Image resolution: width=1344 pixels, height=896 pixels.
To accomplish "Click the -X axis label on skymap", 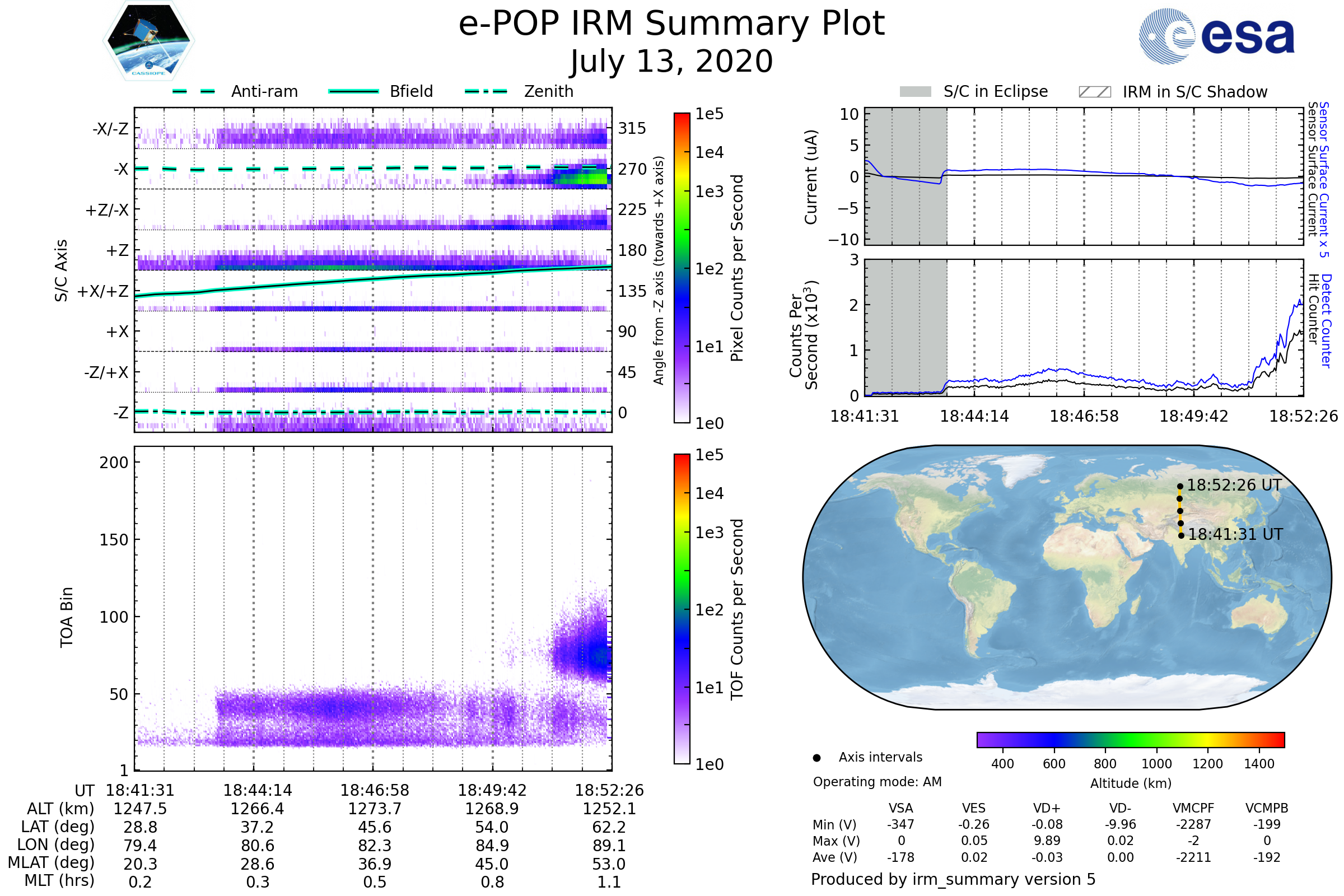I will (x=120, y=169).
